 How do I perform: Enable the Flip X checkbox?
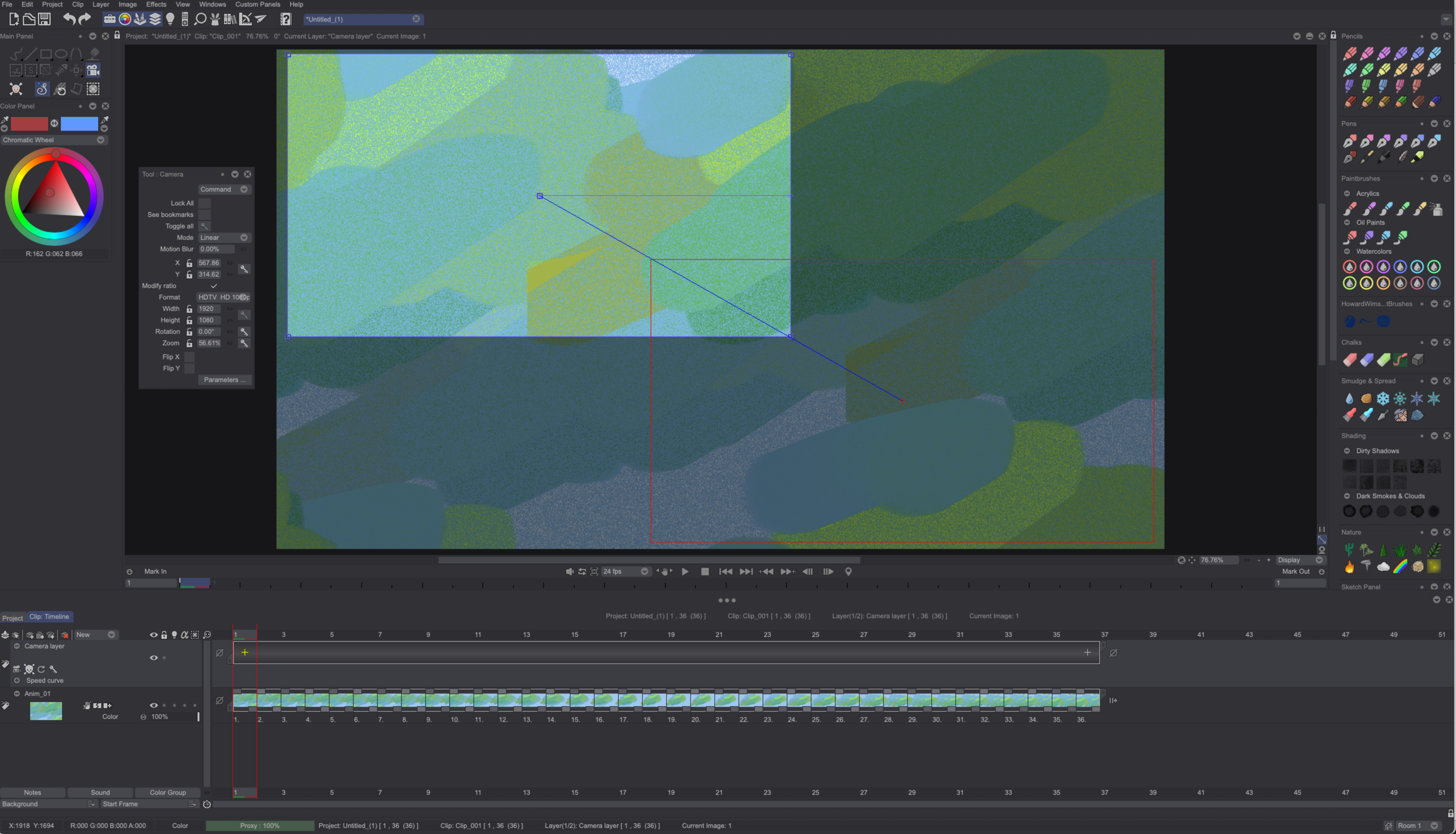(x=189, y=356)
